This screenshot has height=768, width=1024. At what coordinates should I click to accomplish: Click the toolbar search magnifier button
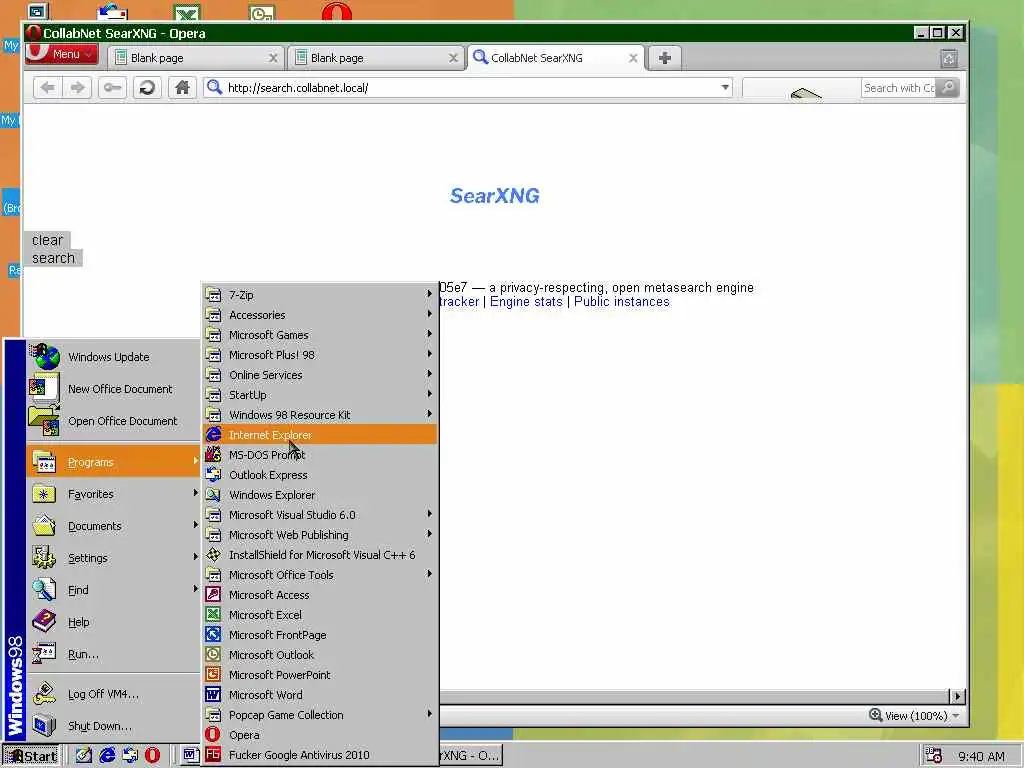948,88
